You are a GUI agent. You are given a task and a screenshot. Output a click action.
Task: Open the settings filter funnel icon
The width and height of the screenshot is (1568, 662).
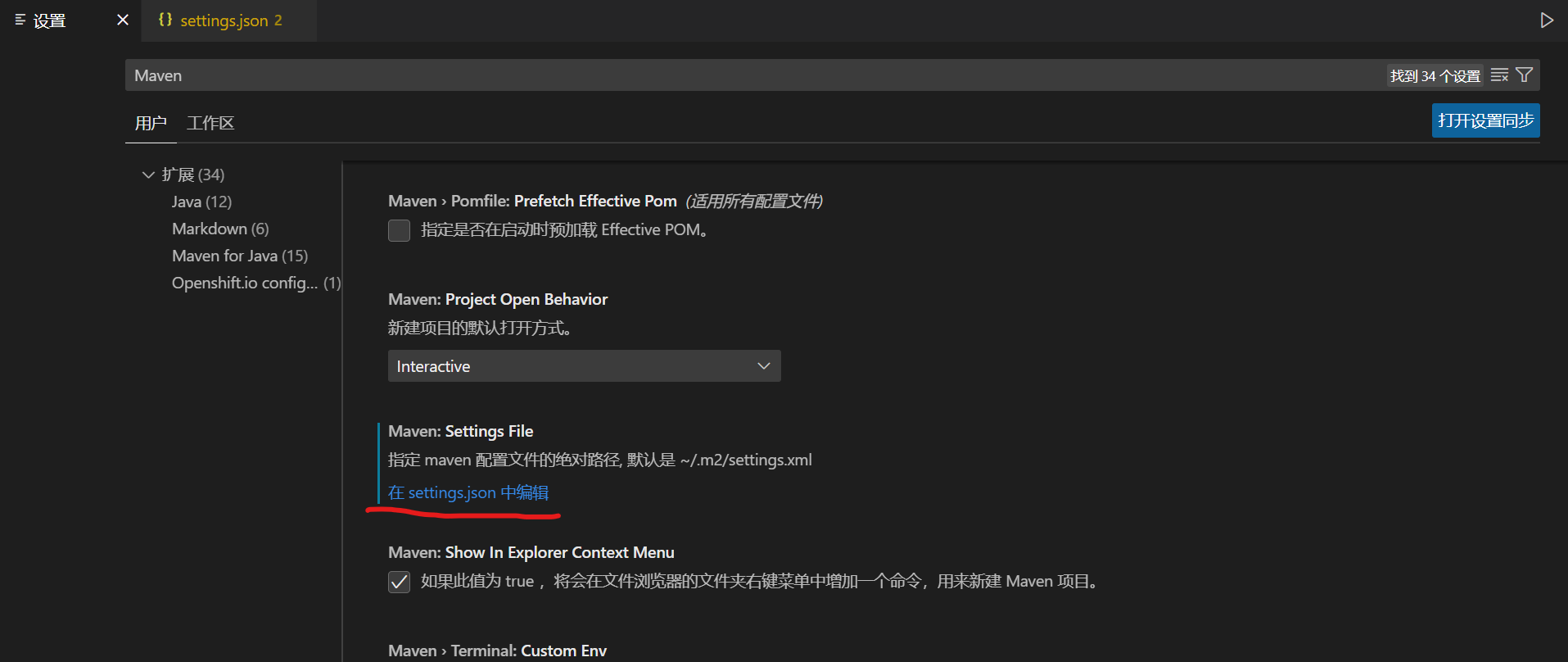[x=1524, y=75]
